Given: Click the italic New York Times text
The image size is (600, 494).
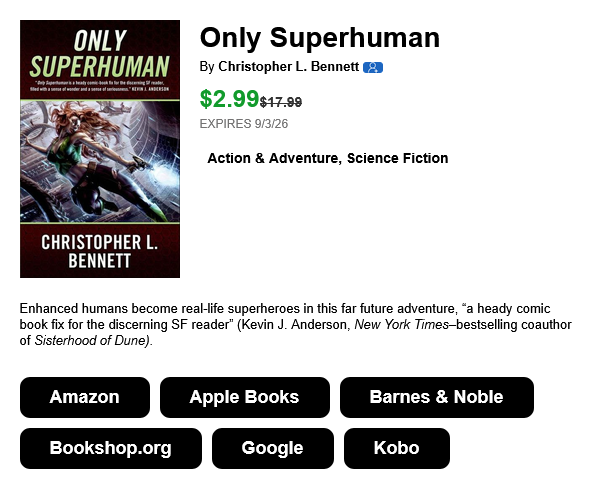Looking at the screenshot, I should pyautogui.click(x=401, y=324).
